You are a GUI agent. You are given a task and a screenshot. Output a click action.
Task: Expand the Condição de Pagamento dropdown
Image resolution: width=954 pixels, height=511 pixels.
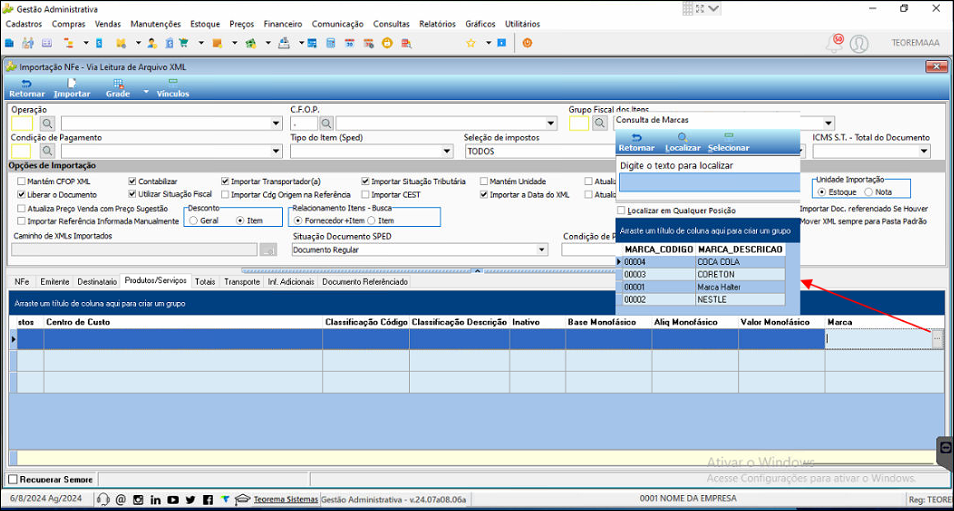coord(276,151)
